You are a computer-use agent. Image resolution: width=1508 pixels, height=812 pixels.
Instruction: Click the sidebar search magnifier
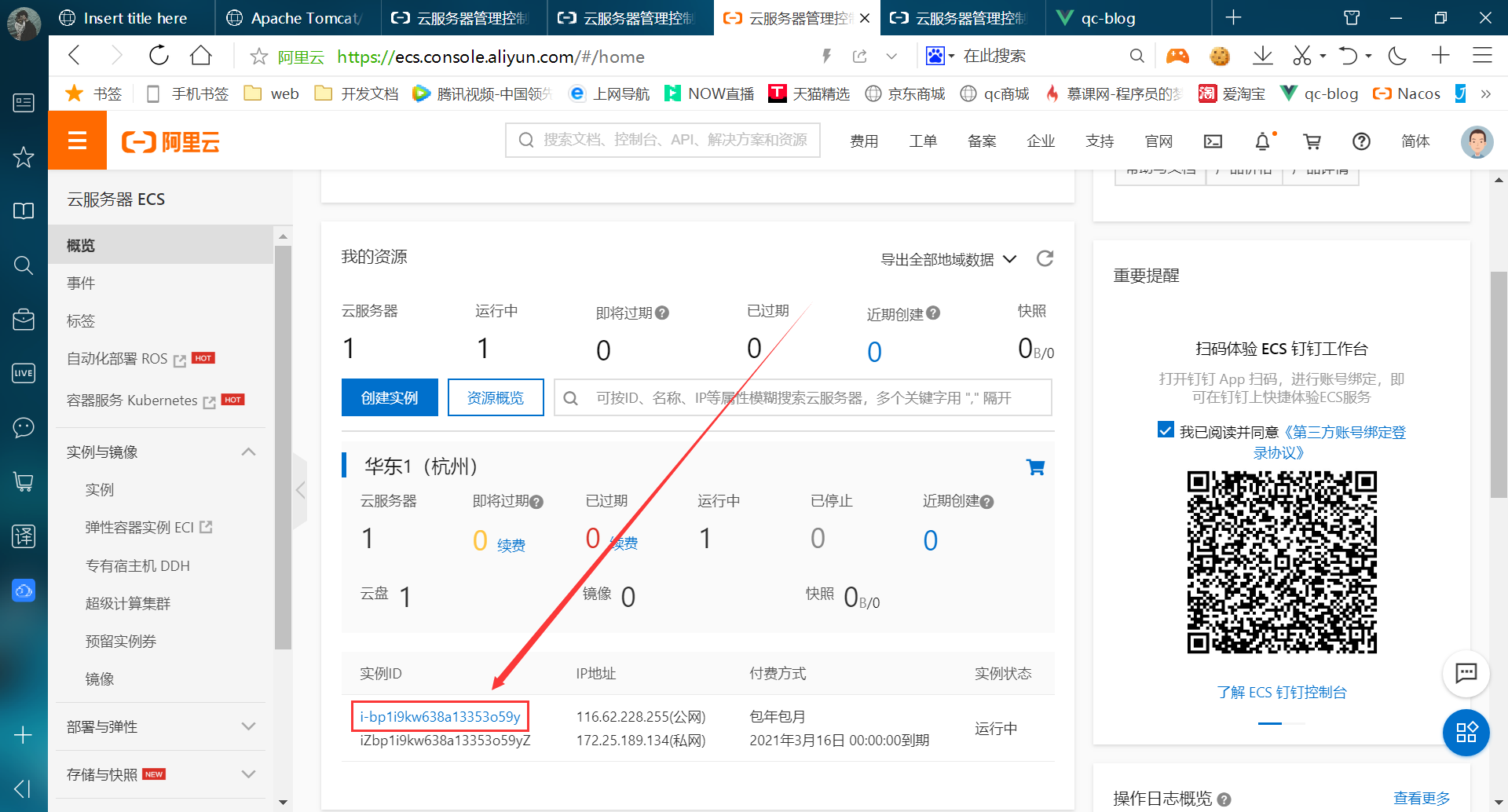[x=24, y=265]
